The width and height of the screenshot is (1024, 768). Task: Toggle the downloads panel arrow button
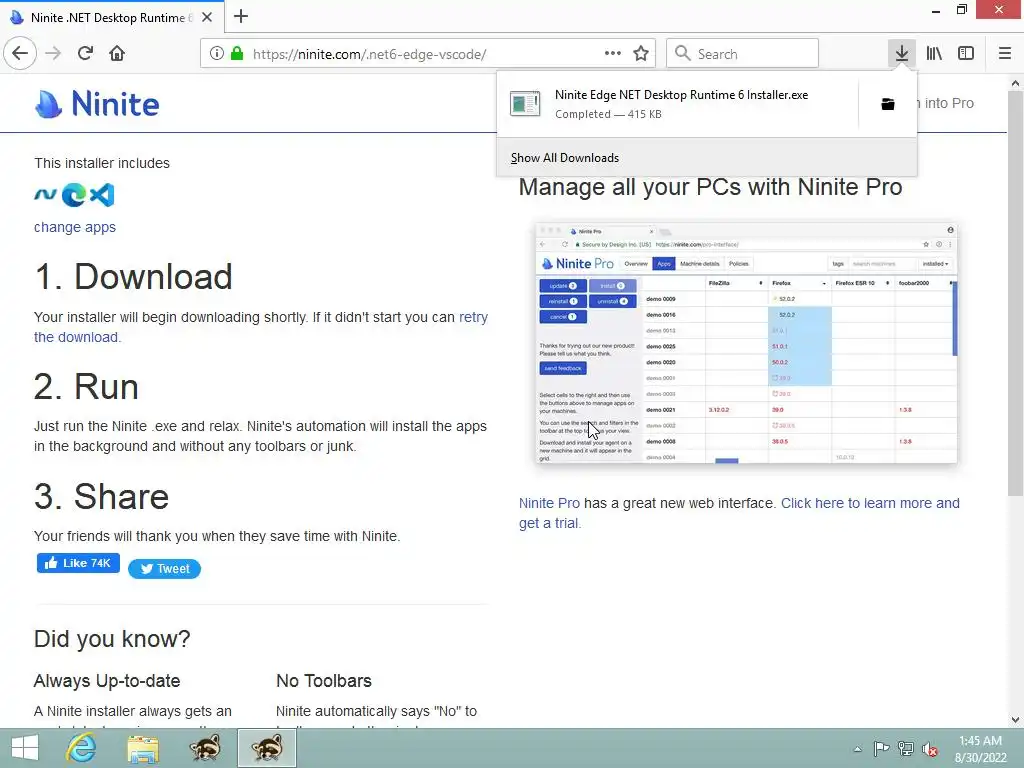pos(901,54)
